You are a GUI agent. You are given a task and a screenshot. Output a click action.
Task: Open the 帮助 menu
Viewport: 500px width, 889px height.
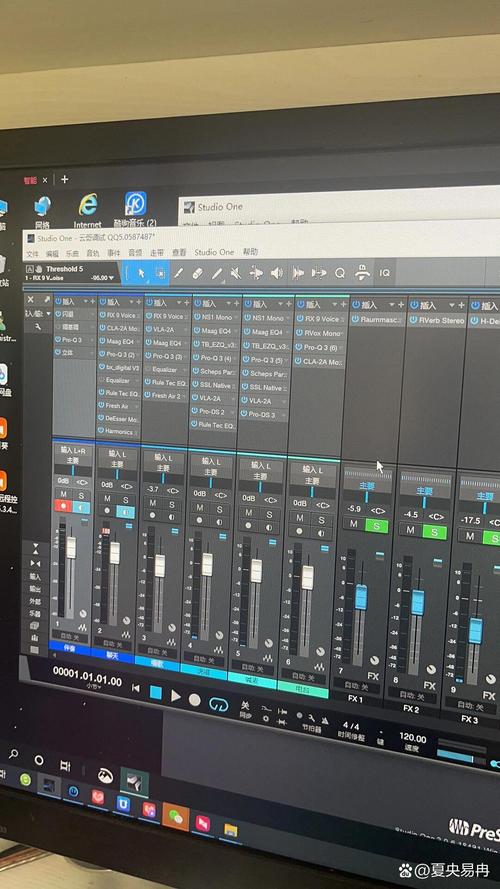(x=250, y=252)
